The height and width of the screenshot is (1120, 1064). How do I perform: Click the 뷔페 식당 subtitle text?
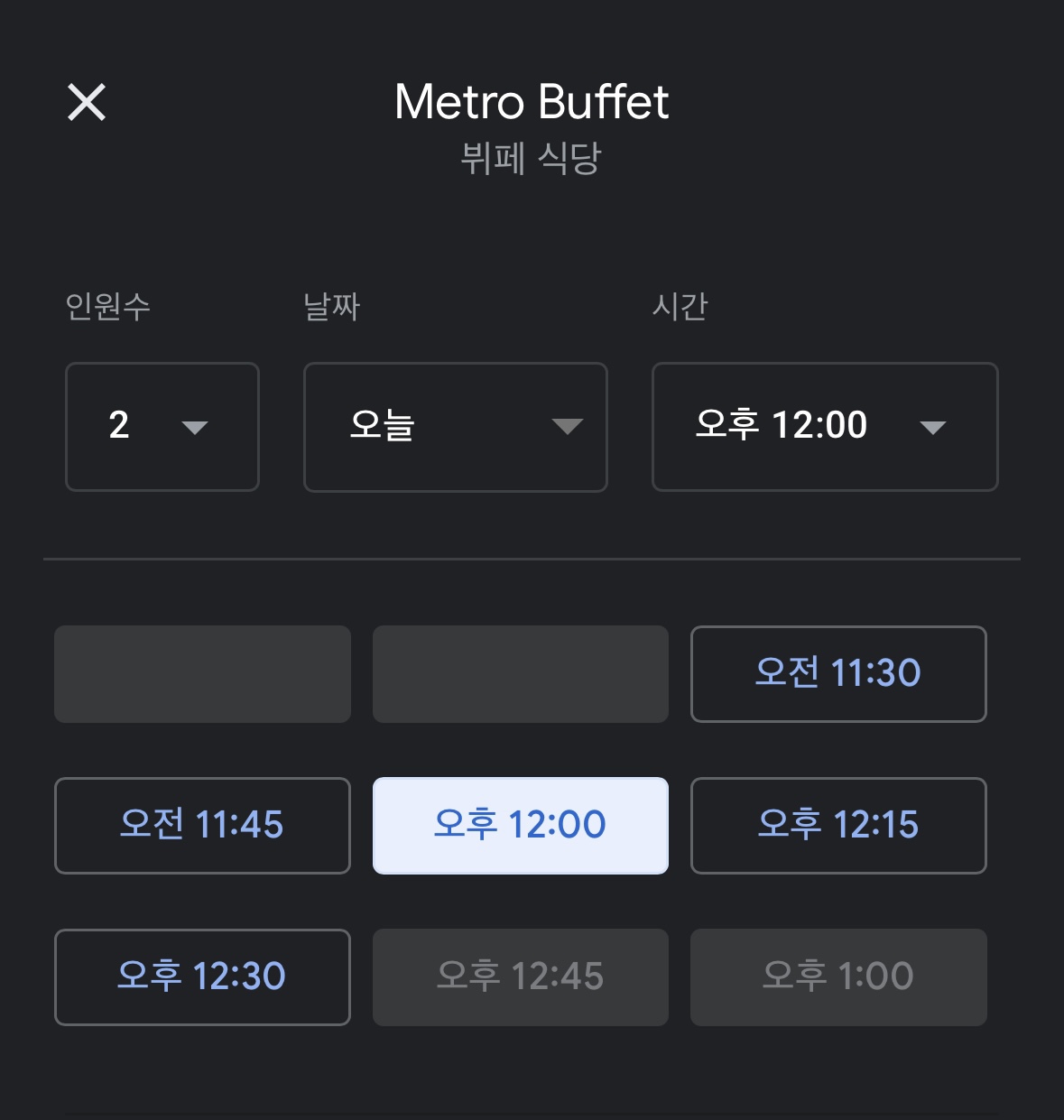pyautogui.click(x=532, y=158)
